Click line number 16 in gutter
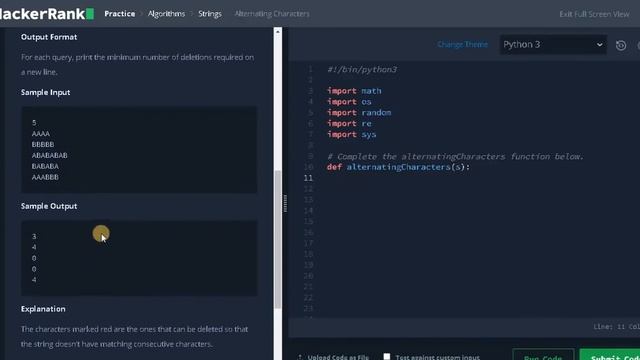 (x=308, y=232)
